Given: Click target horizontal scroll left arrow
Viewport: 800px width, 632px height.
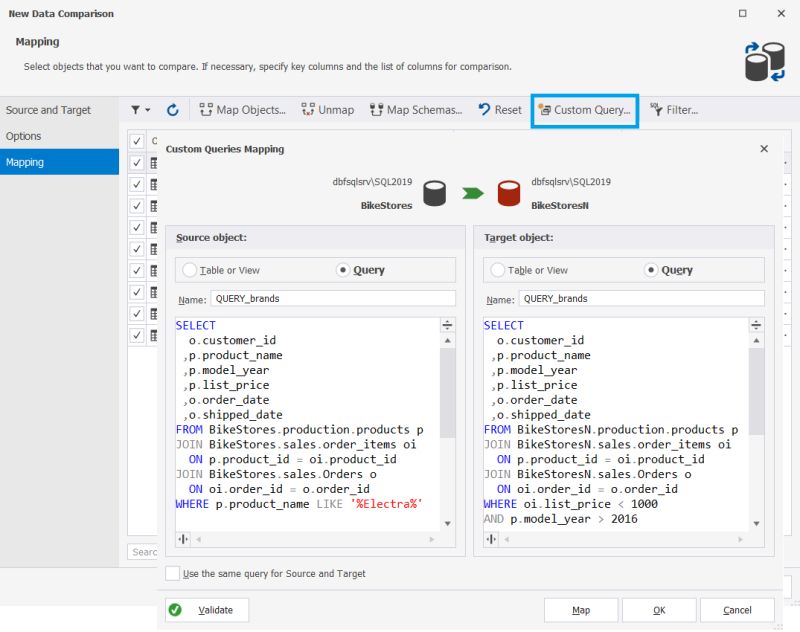Looking at the screenshot, I should pyautogui.click(x=507, y=539).
